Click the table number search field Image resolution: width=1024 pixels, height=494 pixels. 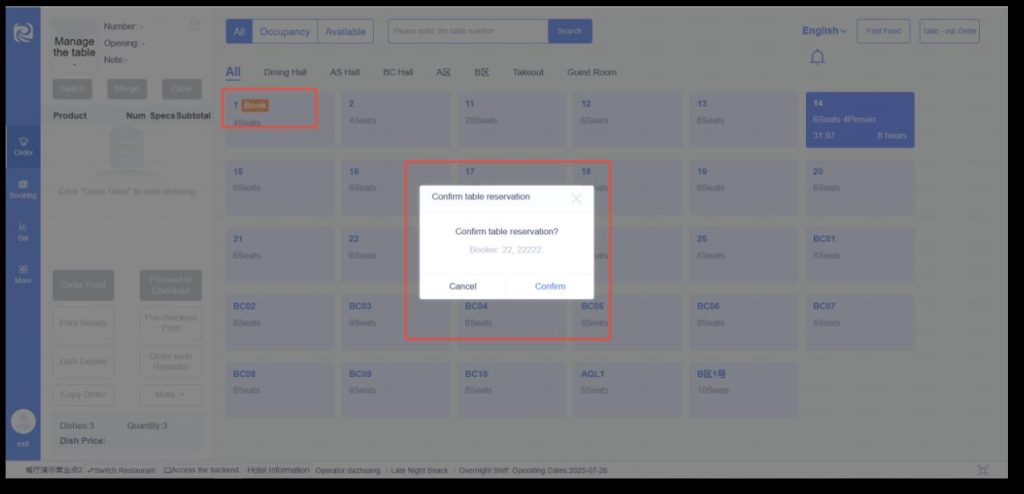point(468,31)
